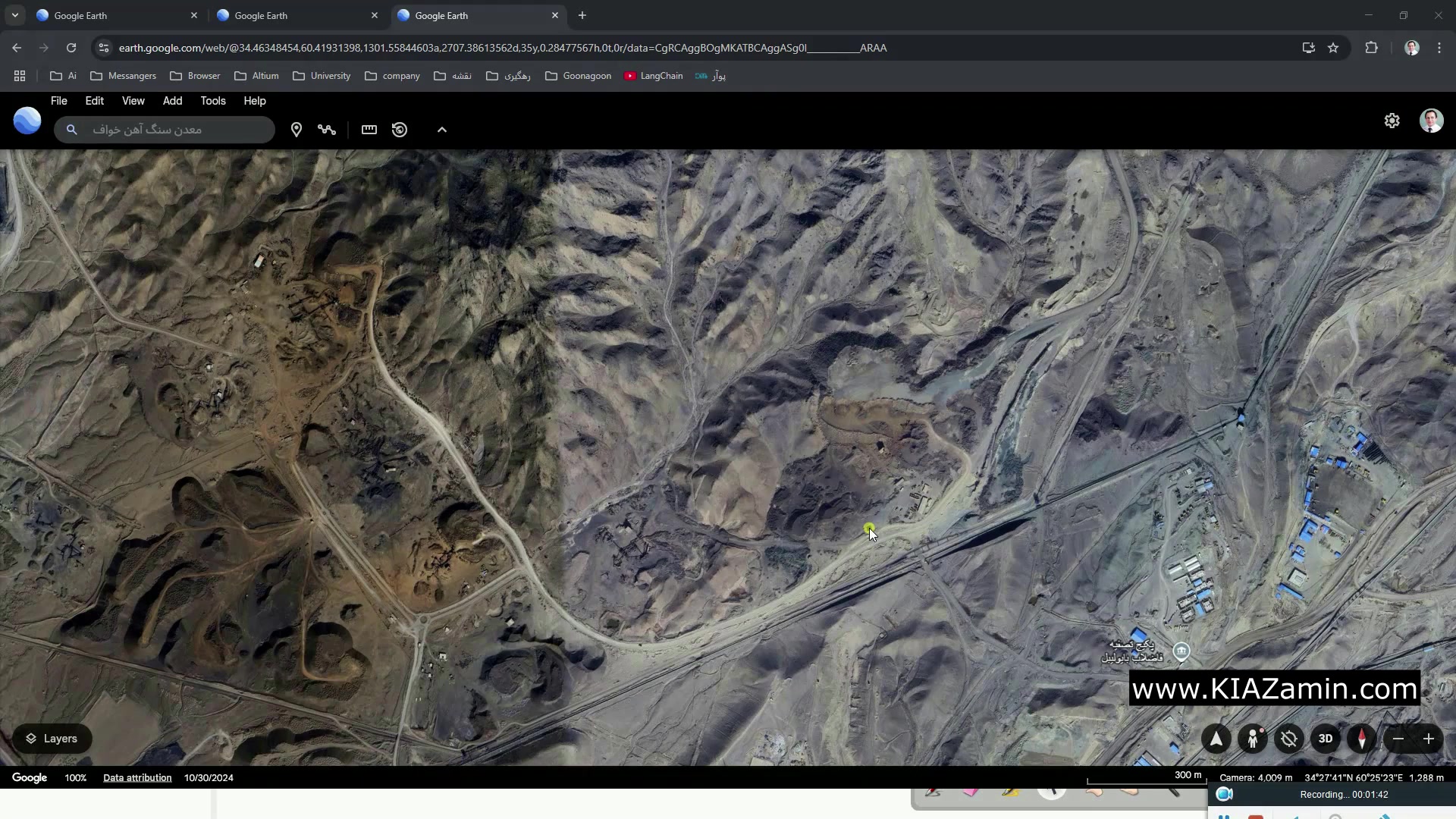This screenshot has width=1456, height=819.
Task: Collapse toolbar with the up chevron
Action: [442, 130]
